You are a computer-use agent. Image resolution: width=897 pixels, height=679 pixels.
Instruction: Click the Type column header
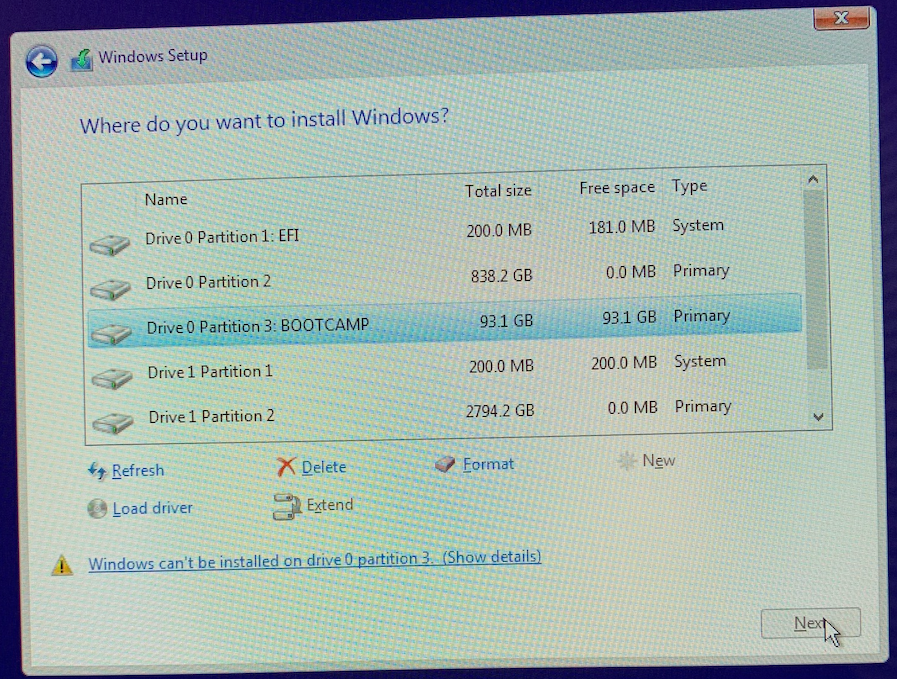[x=689, y=186]
